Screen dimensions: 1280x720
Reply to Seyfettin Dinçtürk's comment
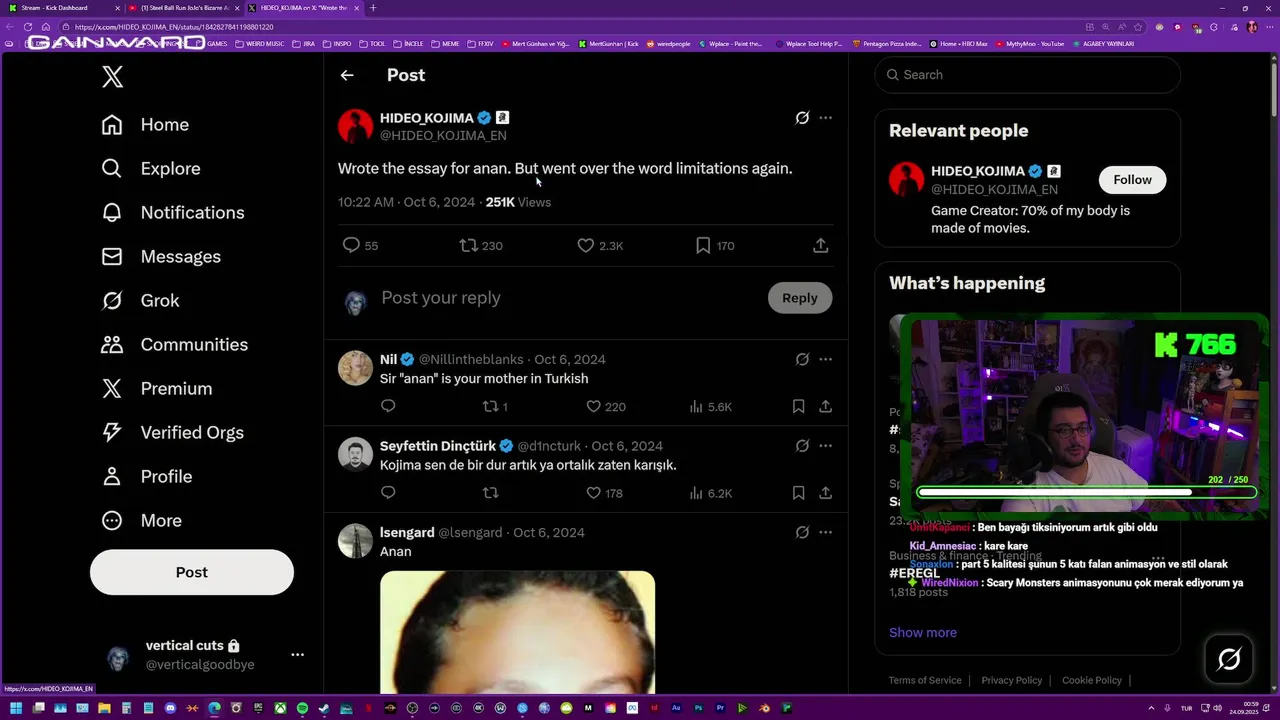388,492
